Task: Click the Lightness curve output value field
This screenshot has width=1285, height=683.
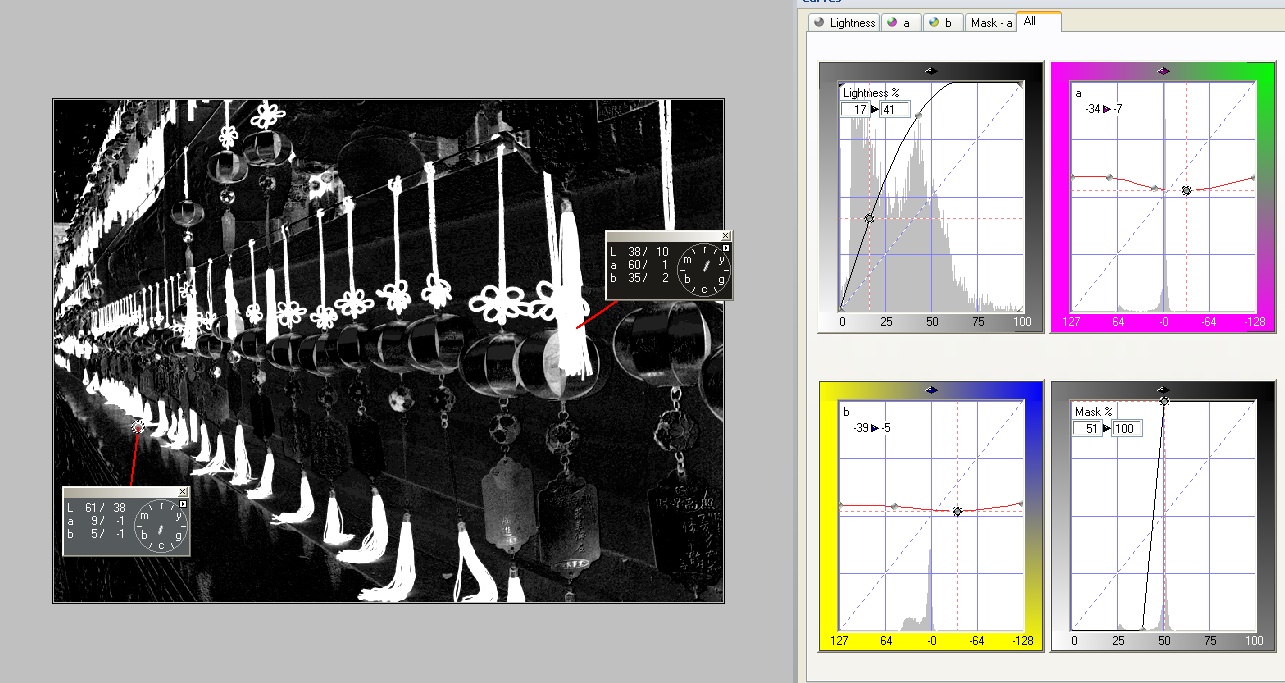Action: pos(895,109)
